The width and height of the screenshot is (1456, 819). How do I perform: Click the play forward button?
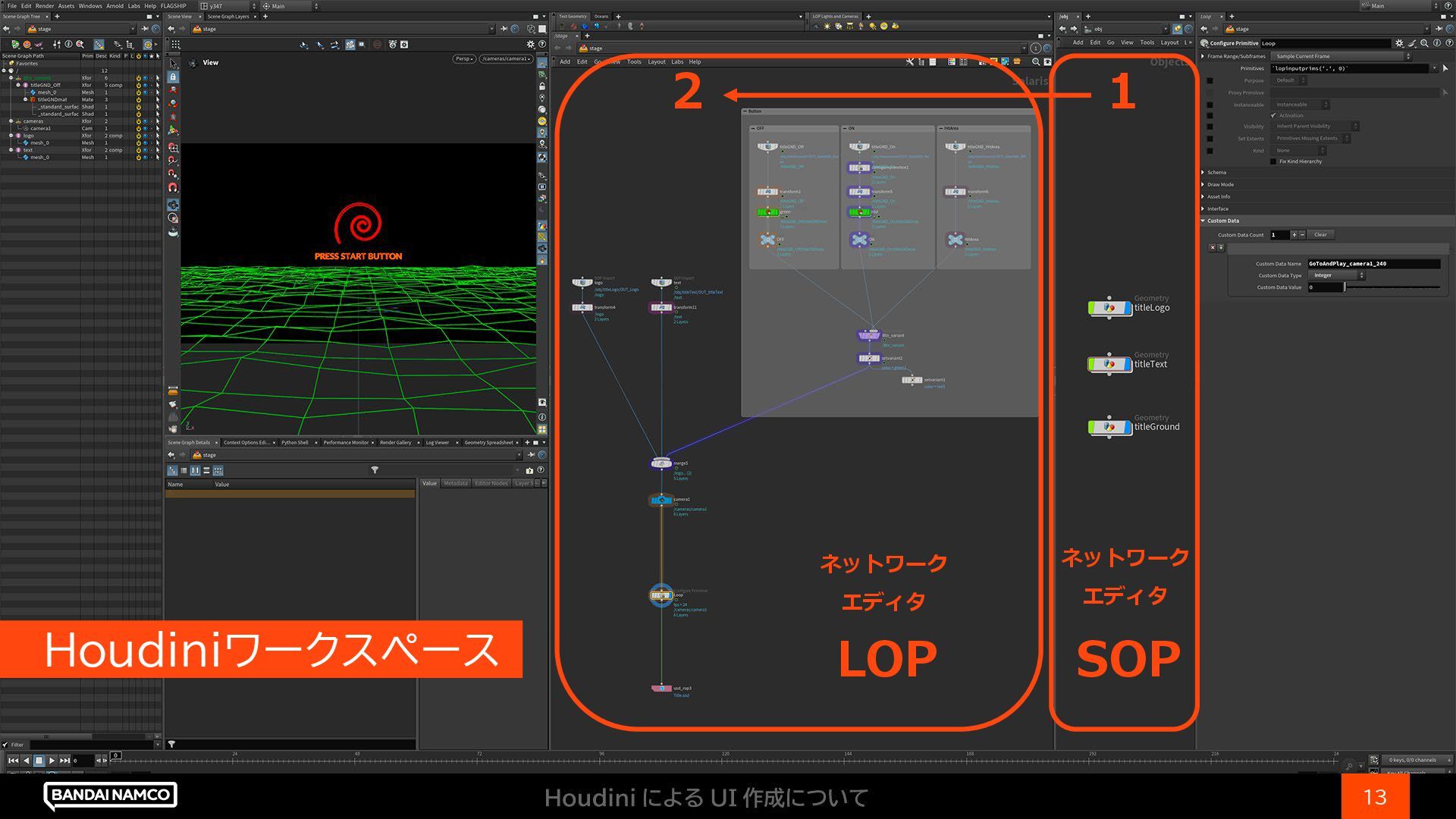[x=52, y=760]
